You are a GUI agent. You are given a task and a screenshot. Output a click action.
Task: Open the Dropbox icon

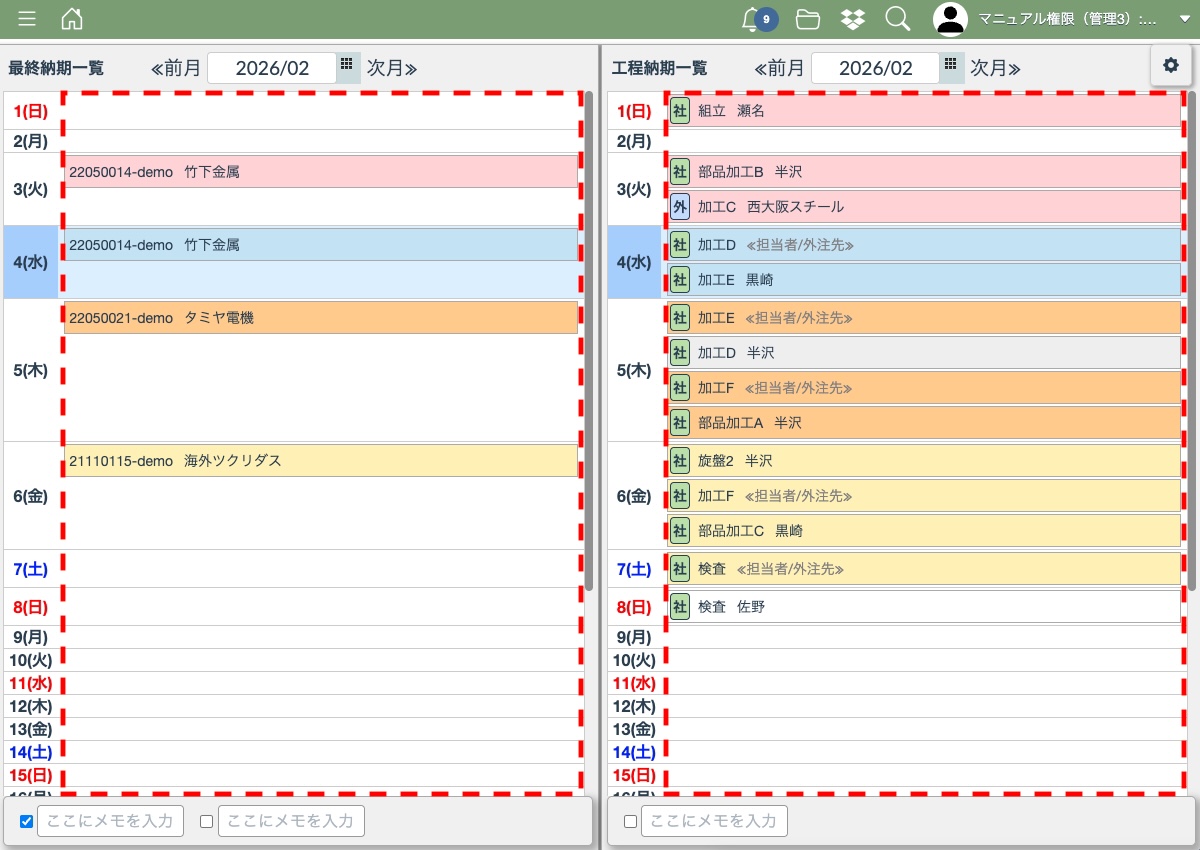[852, 19]
